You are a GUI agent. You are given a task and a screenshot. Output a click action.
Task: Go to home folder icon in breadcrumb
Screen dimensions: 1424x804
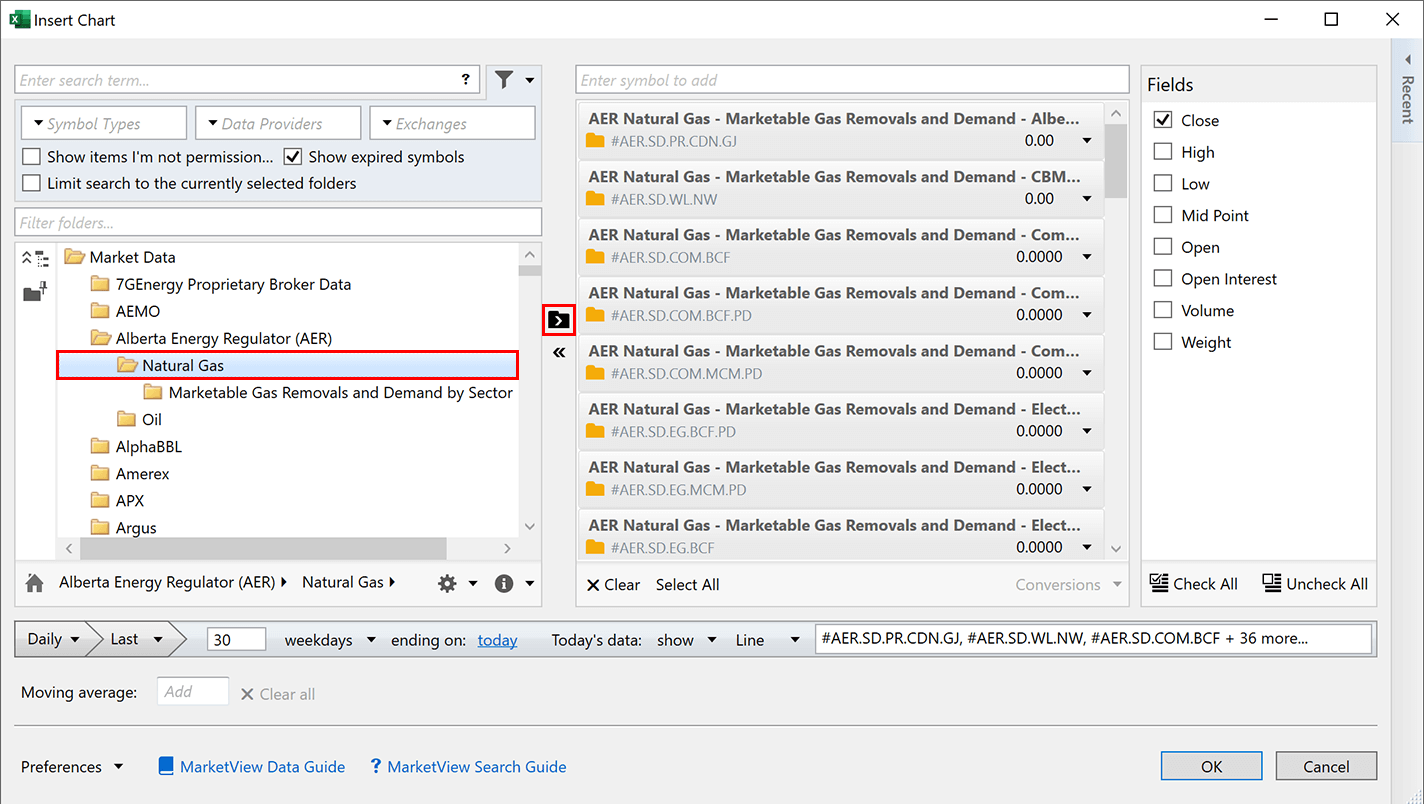click(x=35, y=583)
